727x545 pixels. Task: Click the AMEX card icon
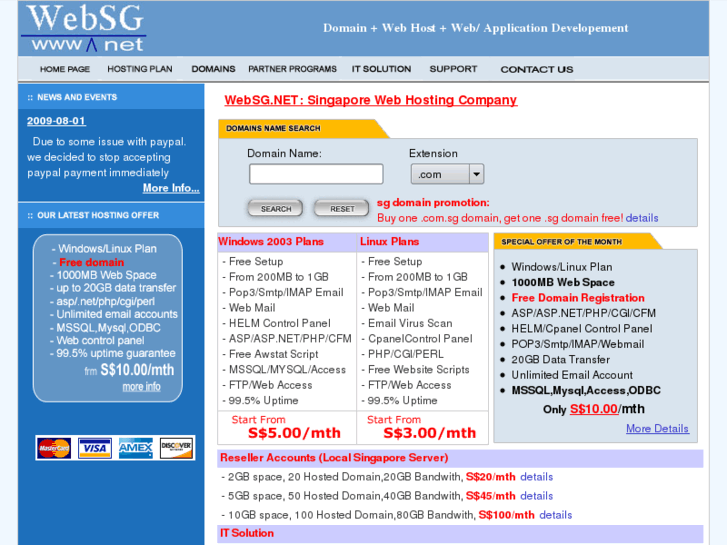(135, 448)
